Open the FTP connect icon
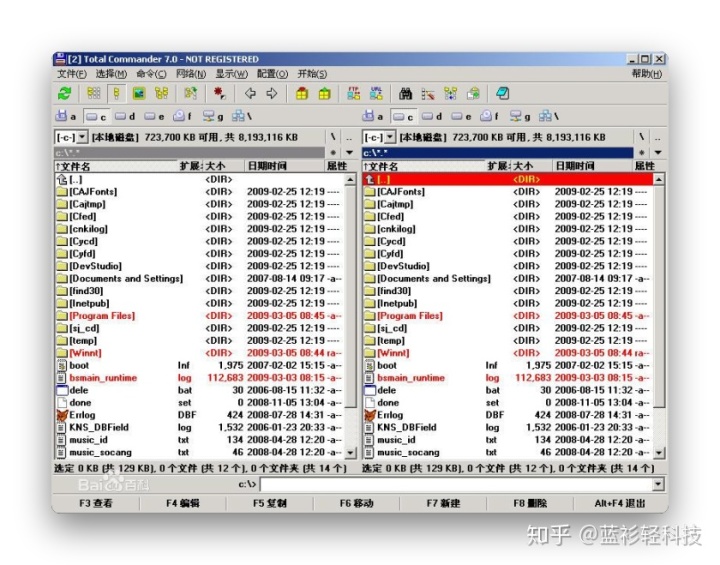Image resolution: width=720 pixels, height=565 pixels. (x=353, y=94)
